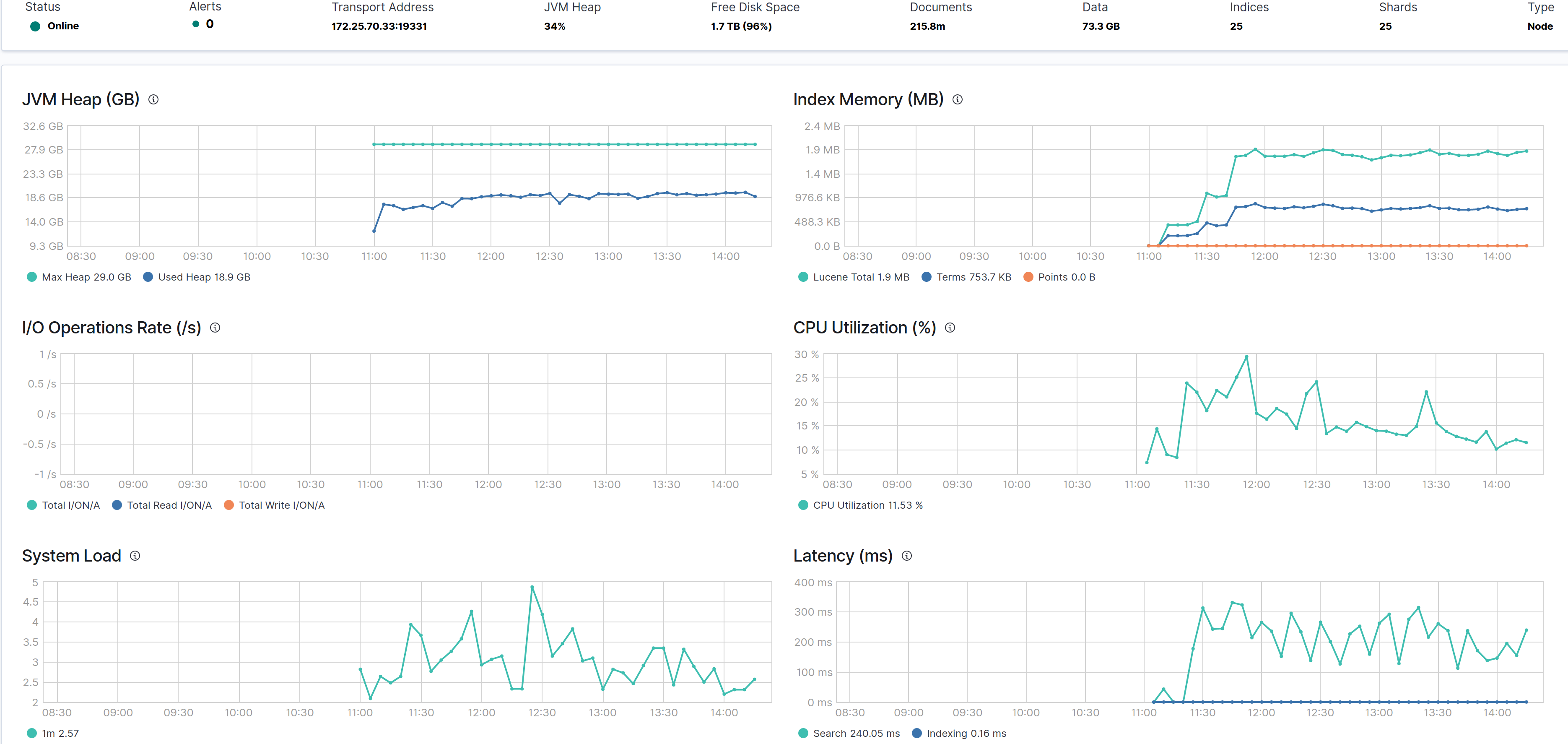Hide Lucene Total 1.9 MB series
The width and height of the screenshot is (1568, 744).
pos(854,277)
